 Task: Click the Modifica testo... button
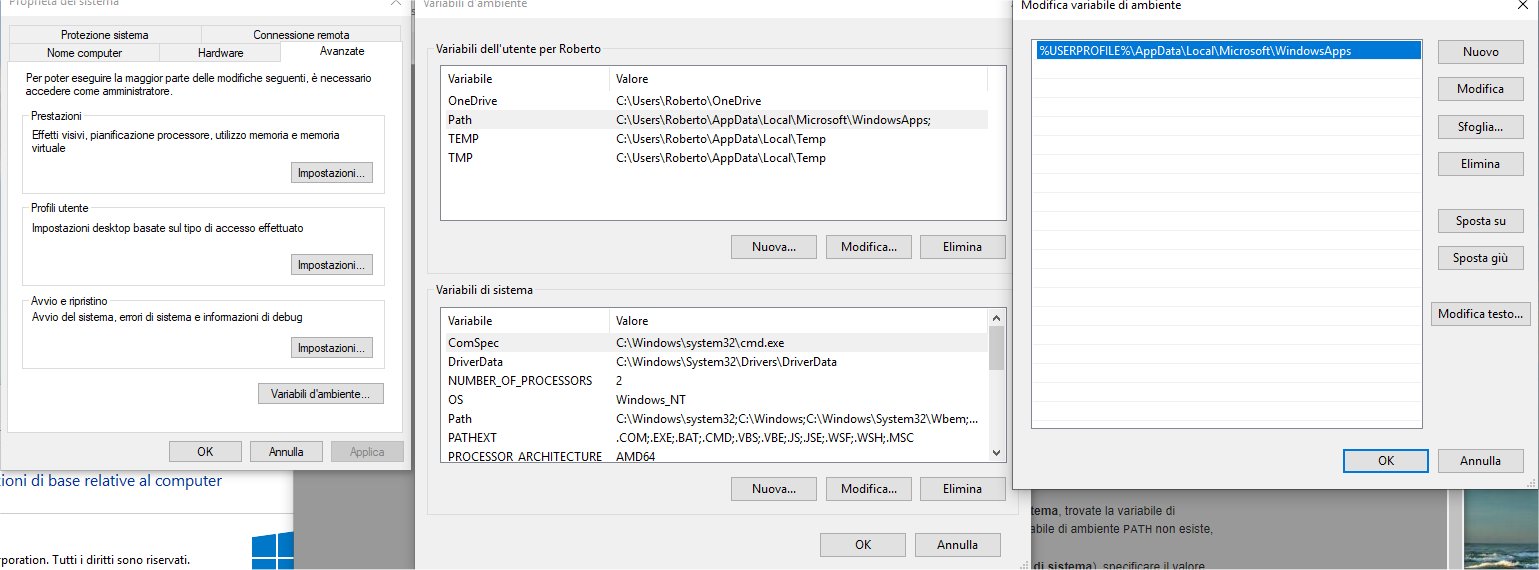pyautogui.click(x=1481, y=314)
